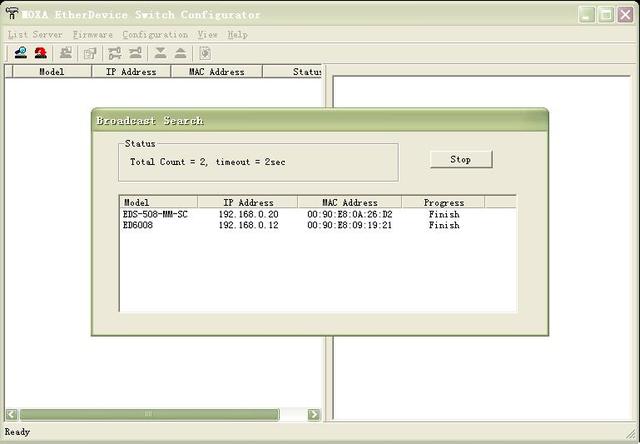Image resolution: width=640 pixels, height=444 pixels.
Task: Click IP Address header in Broadcast Search results
Action: [248, 202]
